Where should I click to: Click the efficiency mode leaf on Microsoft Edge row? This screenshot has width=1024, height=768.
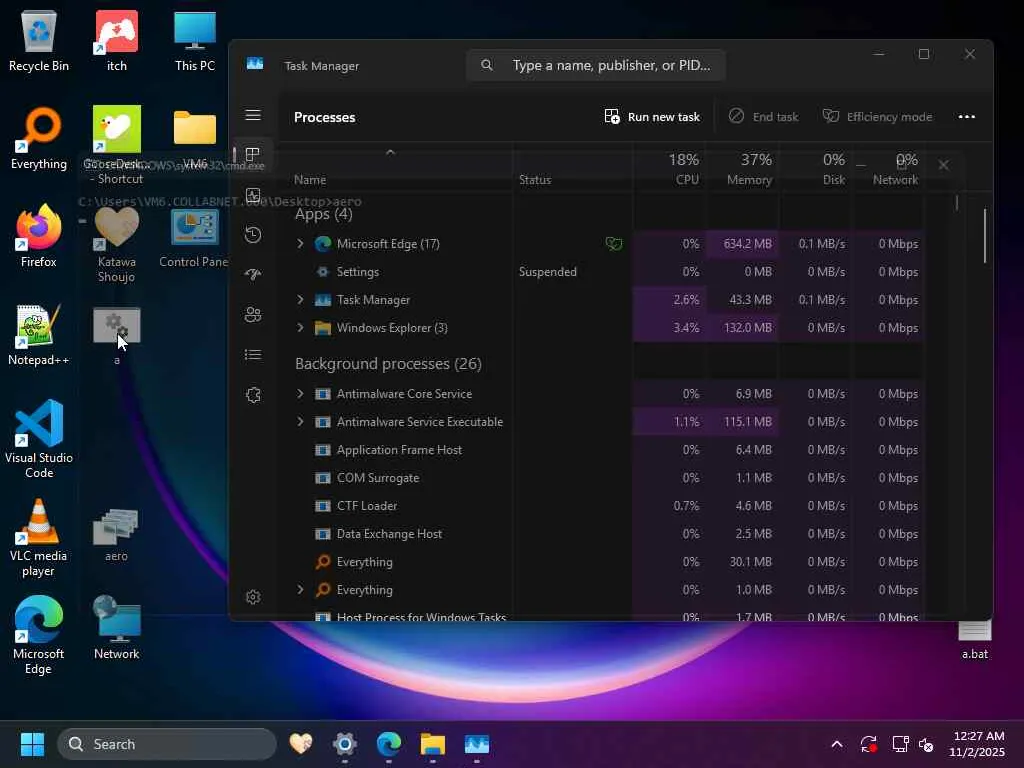pyautogui.click(x=613, y=244)
